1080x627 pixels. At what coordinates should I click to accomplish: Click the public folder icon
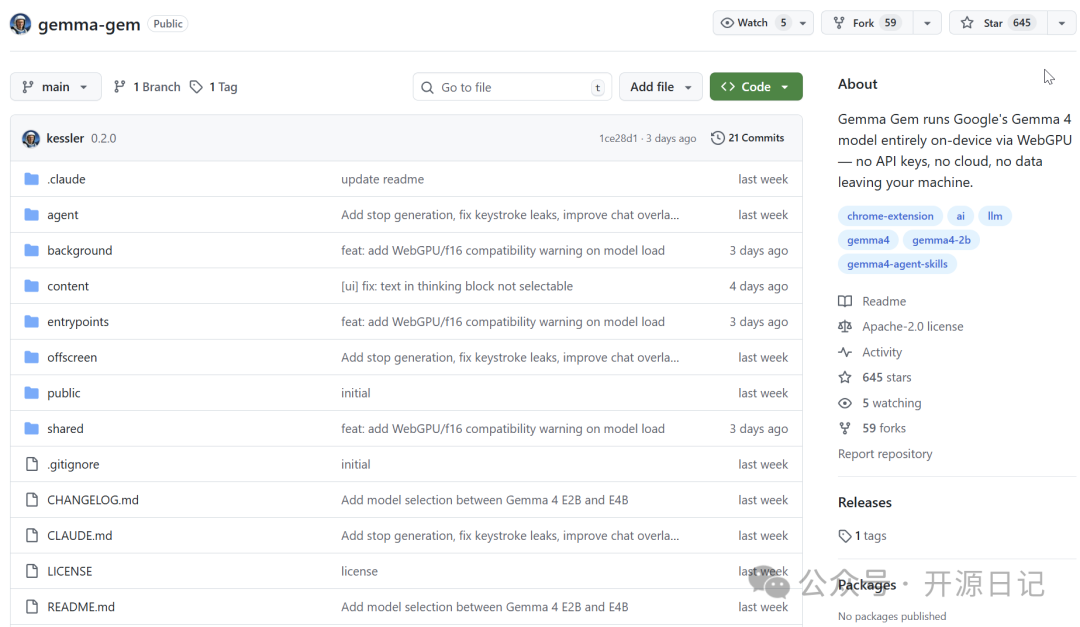coord(32,393)
